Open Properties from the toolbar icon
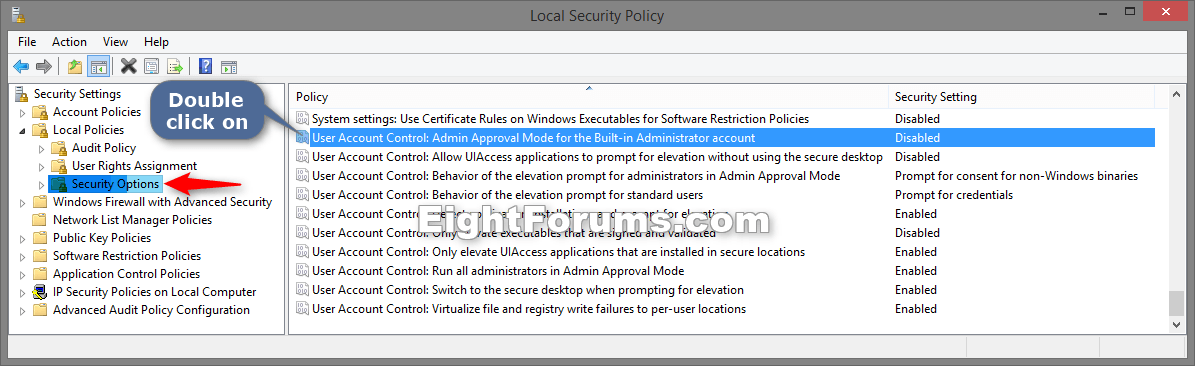1195x366 pixels. tap(152, 66)
